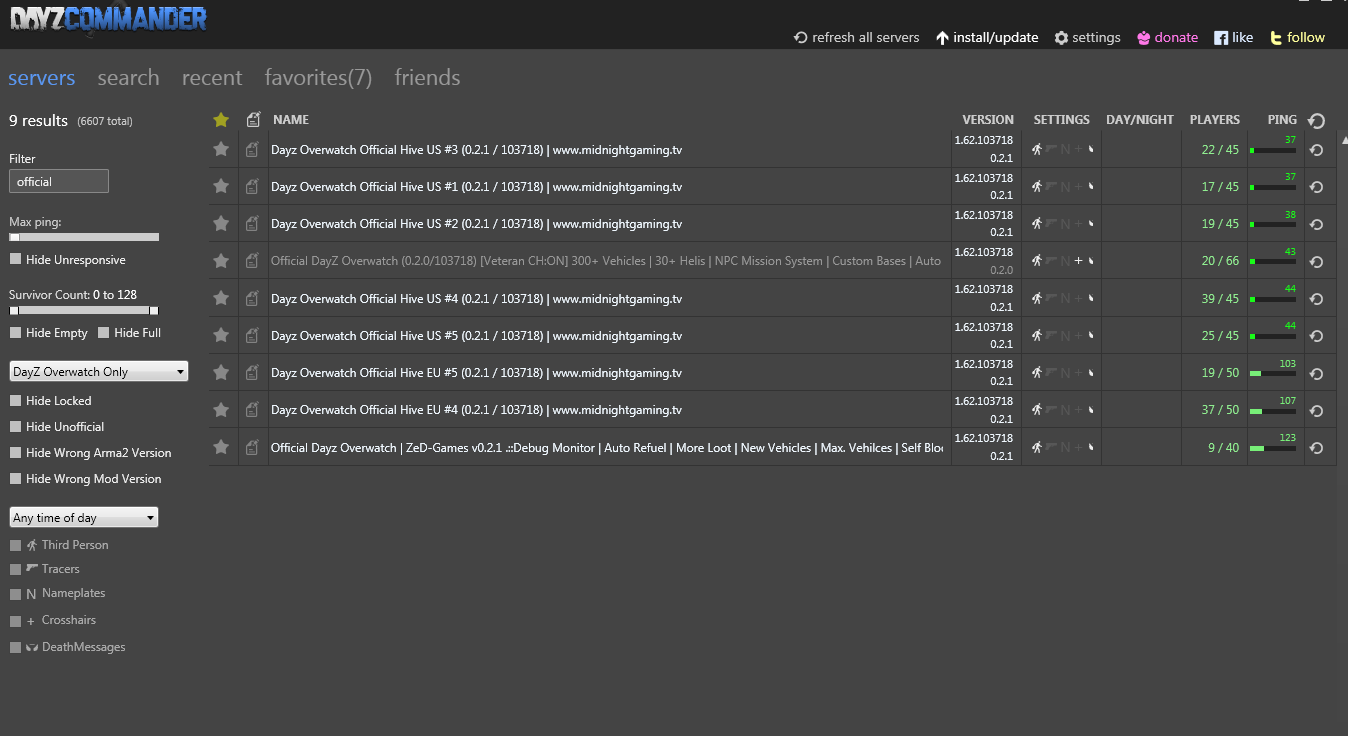Open the recent tab
This screenshot has height=736, width=1348.
pyautogui.click(x=212, y=78)
